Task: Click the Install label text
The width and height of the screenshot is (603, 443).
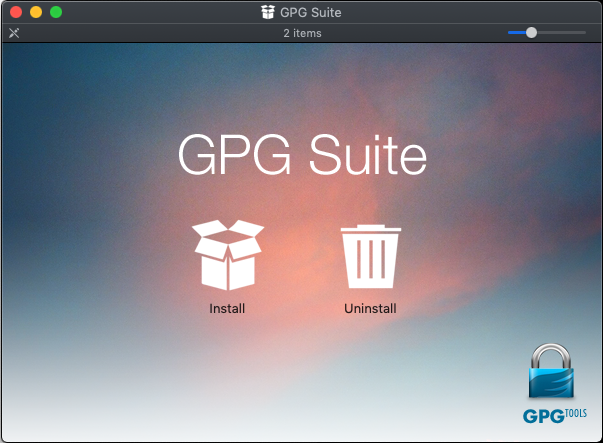Action: click(227, 308)
